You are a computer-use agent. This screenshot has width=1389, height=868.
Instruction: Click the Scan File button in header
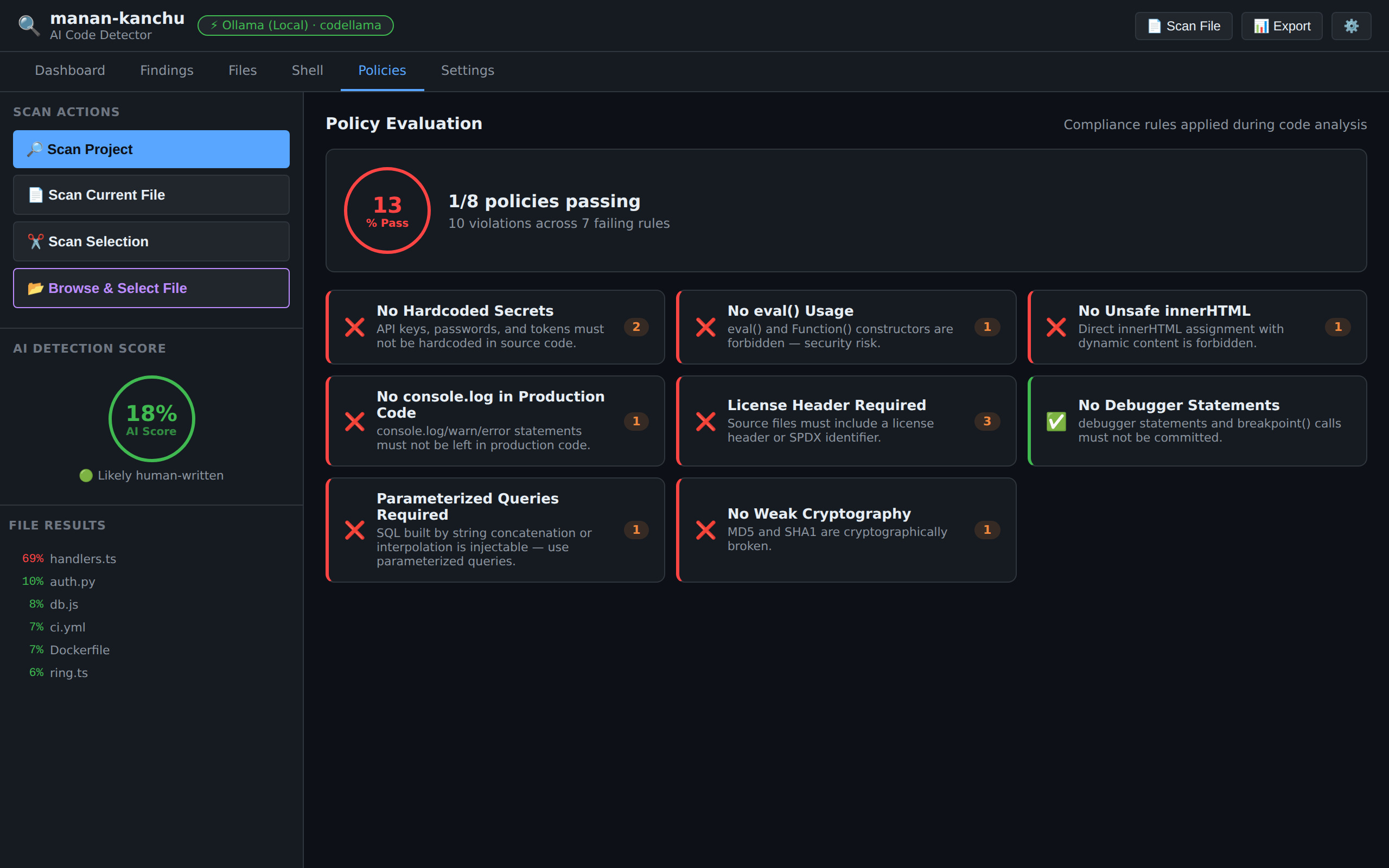[1183, 26]
